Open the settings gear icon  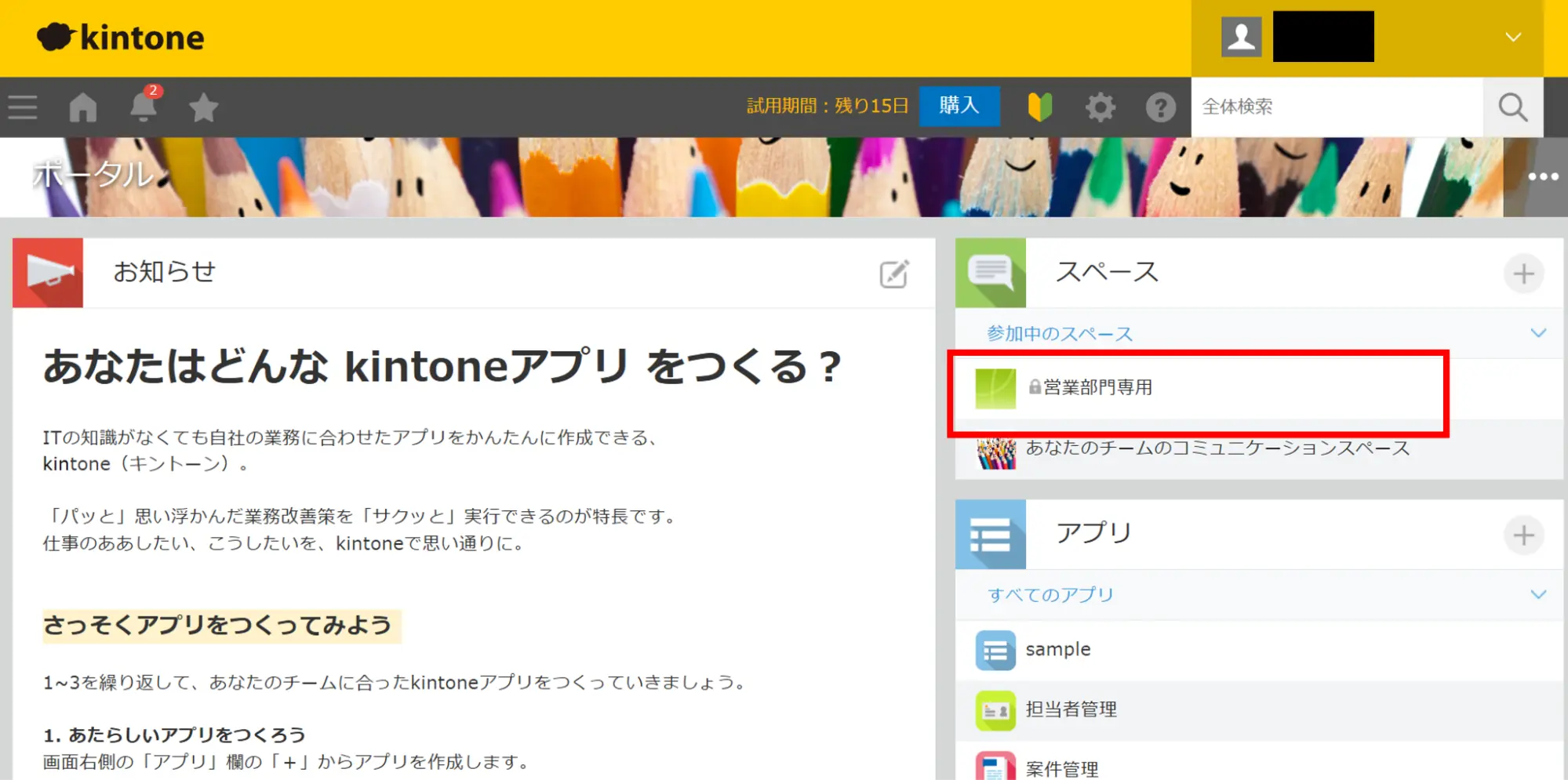(x=1100, y=107)
